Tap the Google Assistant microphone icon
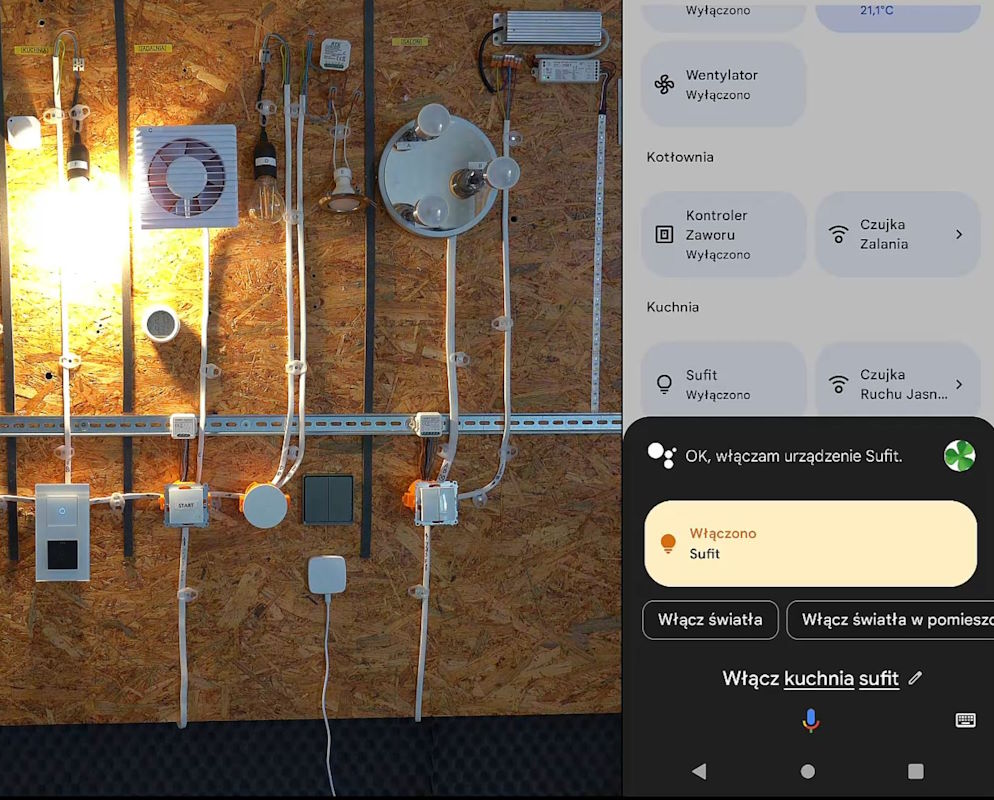Viewport: 994px width, 800px height. pyautogui.click(x=810, y=720)
